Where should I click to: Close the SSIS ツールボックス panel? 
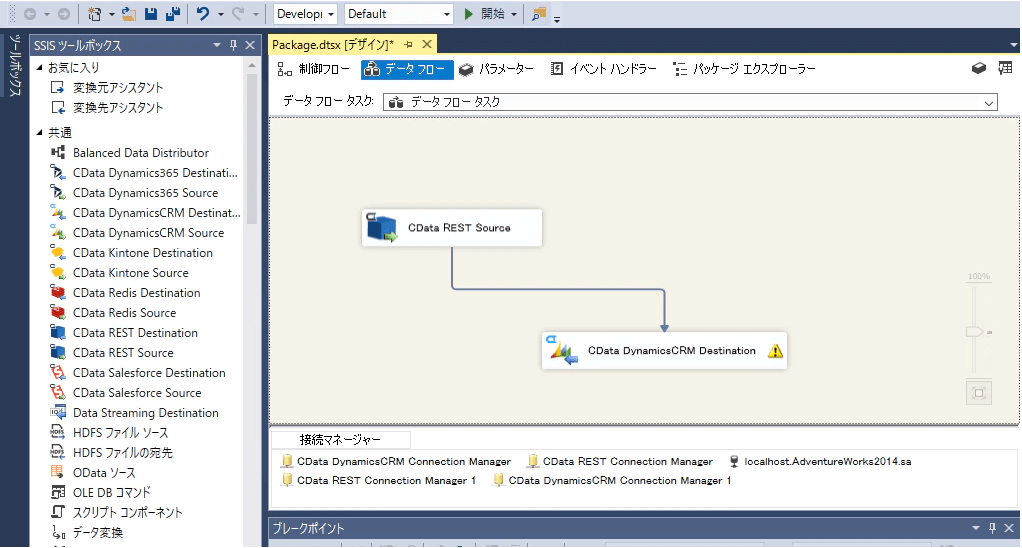[250, 45]
